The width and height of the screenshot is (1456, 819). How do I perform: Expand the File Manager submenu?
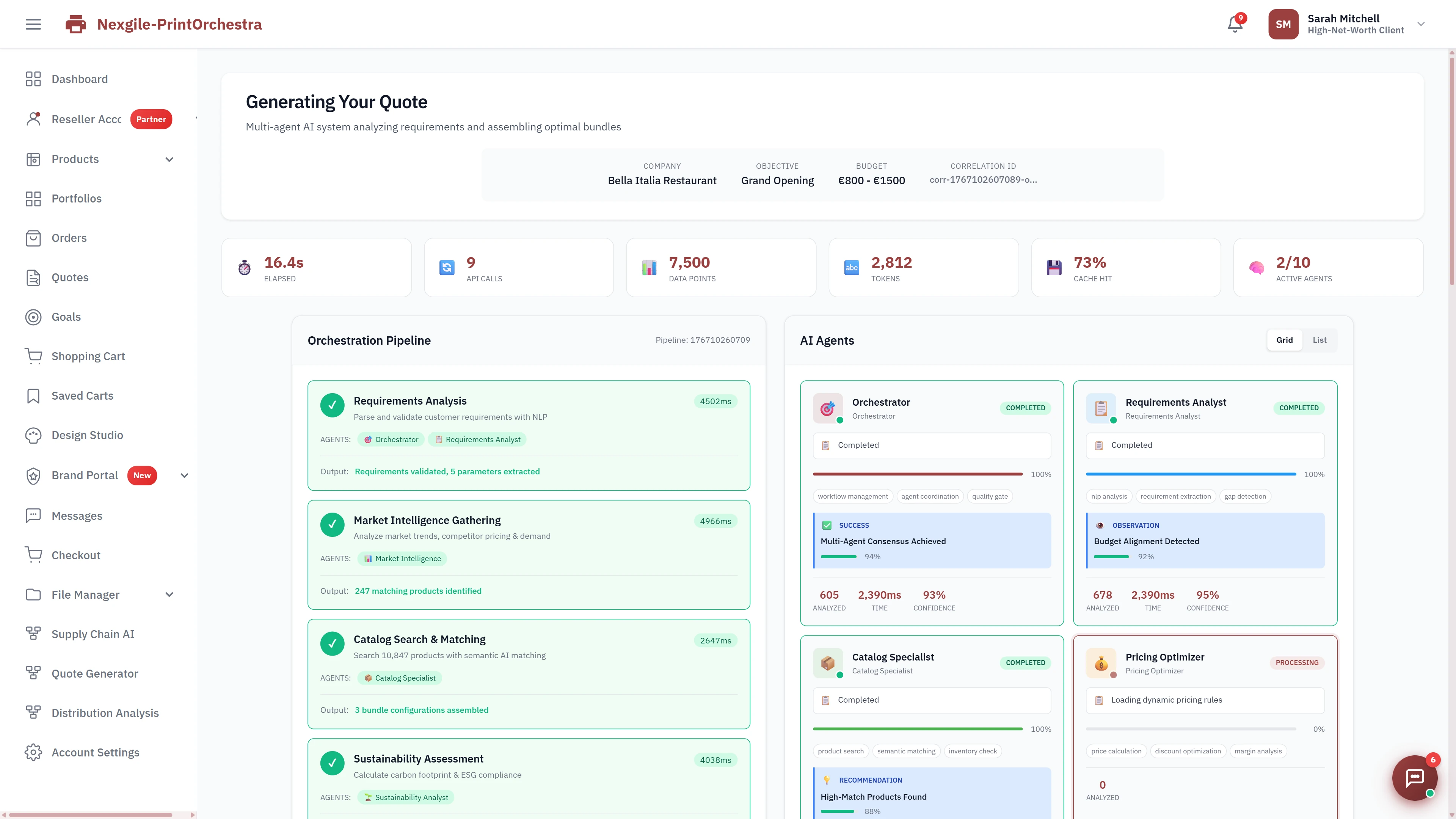point(168,594)
